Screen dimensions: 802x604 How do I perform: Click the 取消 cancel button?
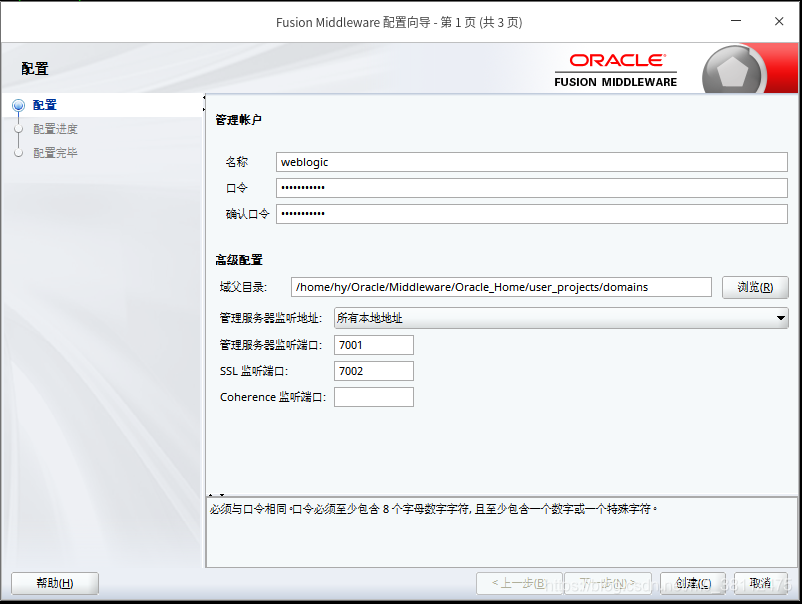tap(760, 583)
